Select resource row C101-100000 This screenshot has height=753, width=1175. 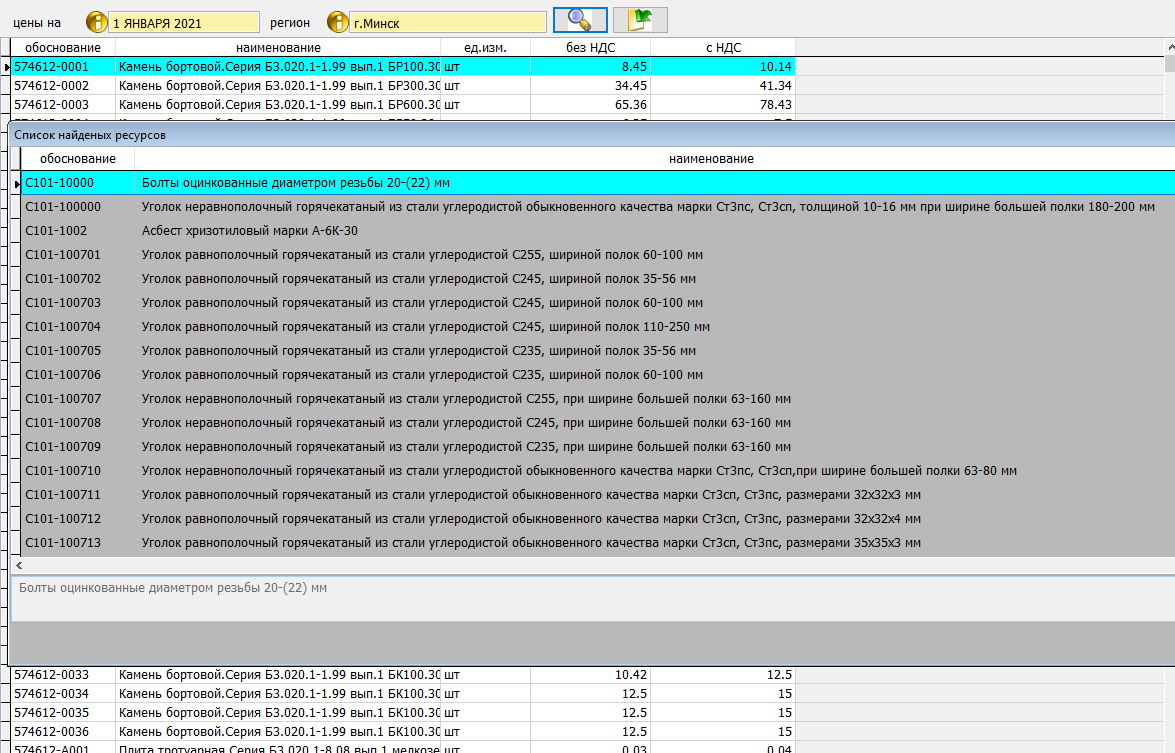tap(598, 207)
